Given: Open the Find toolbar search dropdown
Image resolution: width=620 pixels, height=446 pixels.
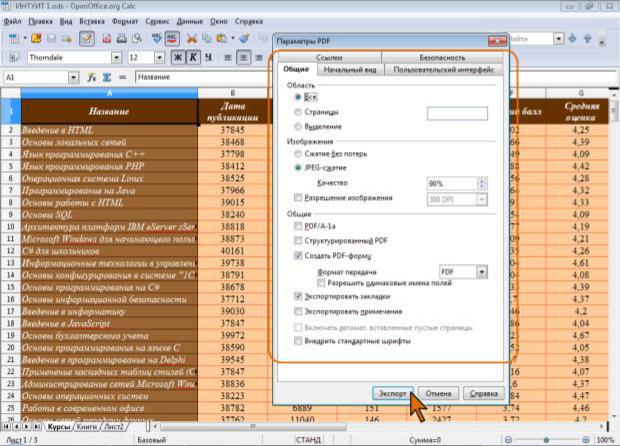Looking at the screenshot, I should click(x=558, y=39).
